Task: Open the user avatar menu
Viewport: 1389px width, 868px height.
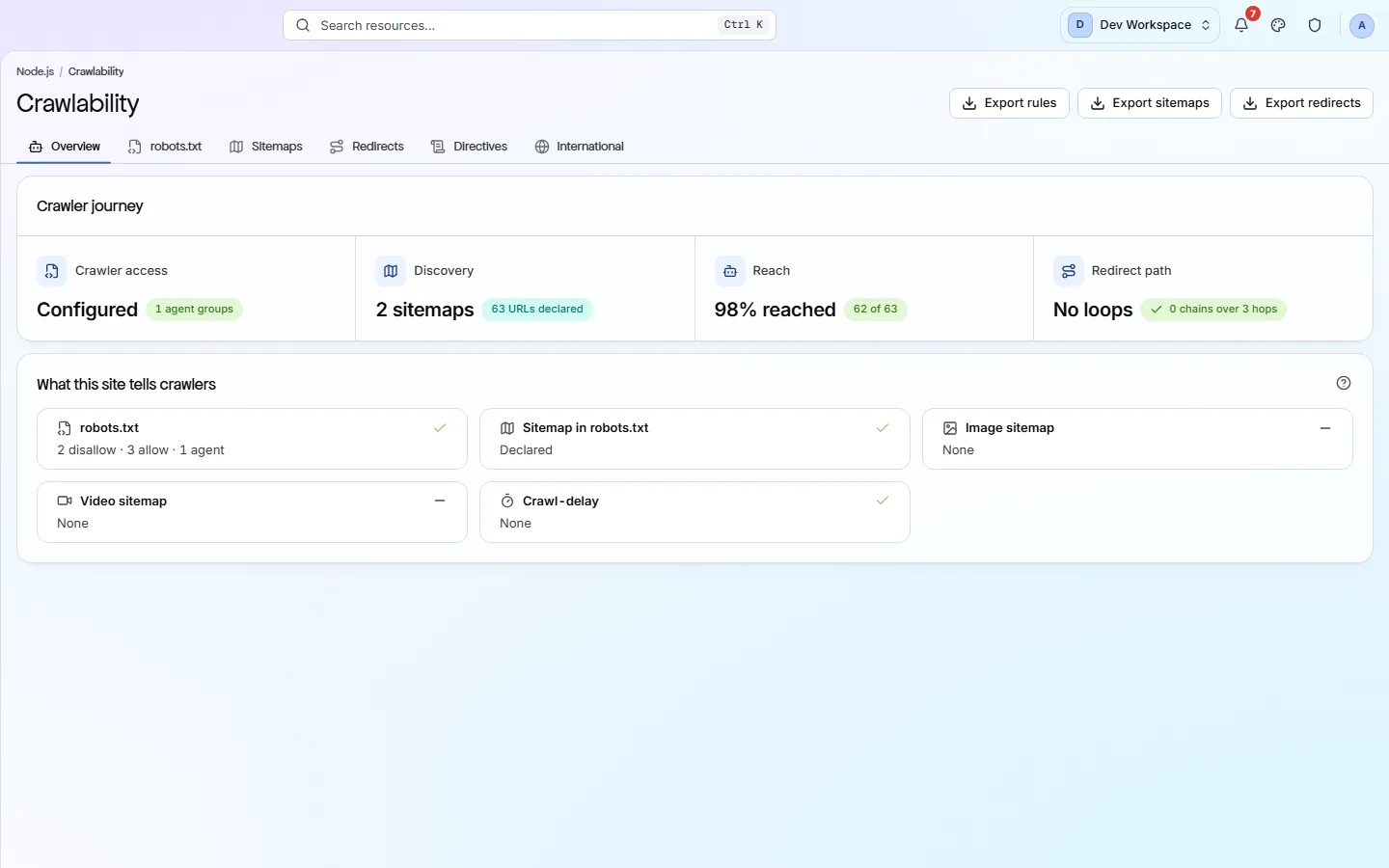Action: (x=1361, y=25)
